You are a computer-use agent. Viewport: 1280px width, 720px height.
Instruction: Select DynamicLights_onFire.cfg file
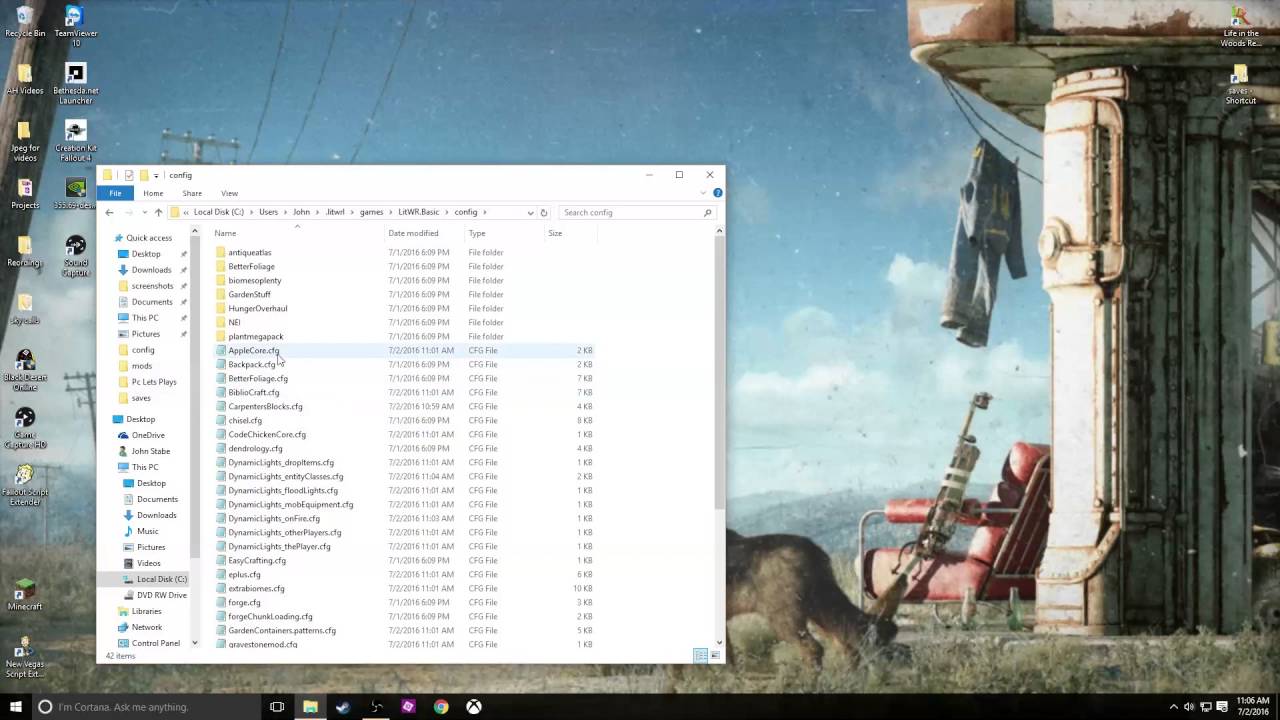tap(274, 518)
